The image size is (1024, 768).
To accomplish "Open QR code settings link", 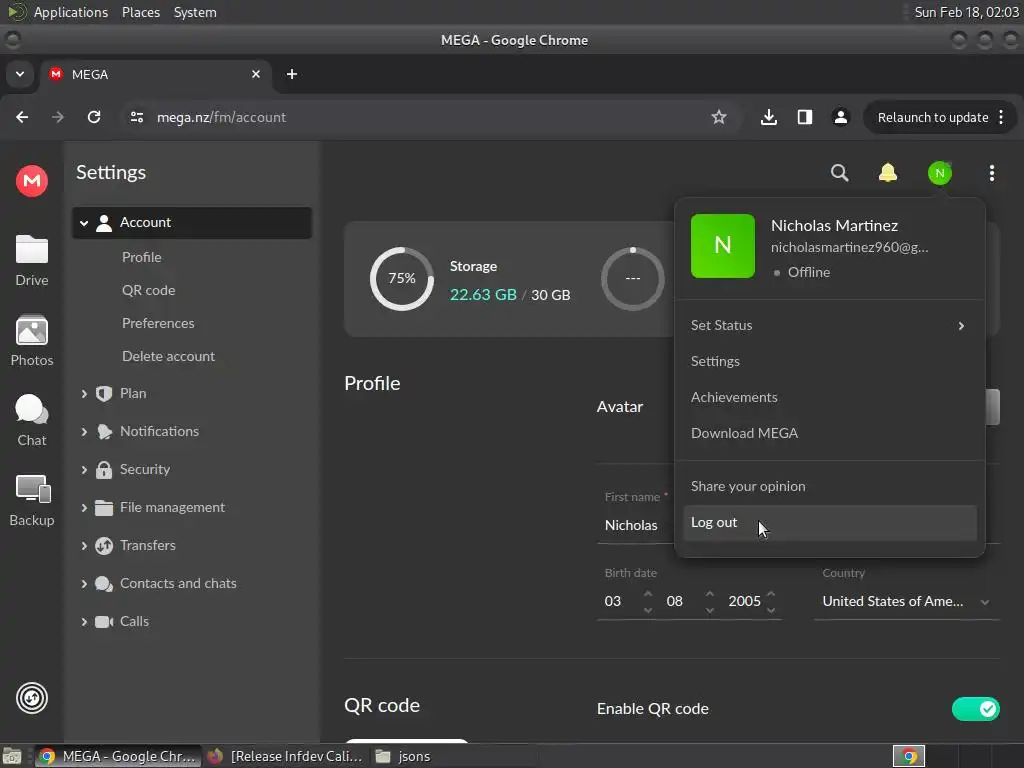I will (148, 290).
